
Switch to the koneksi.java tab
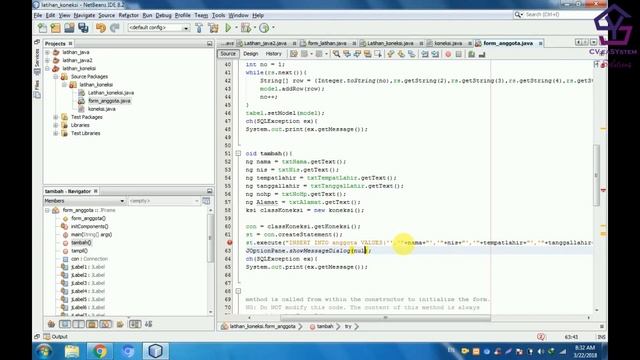pyautogui.click(x=448, y=43)
